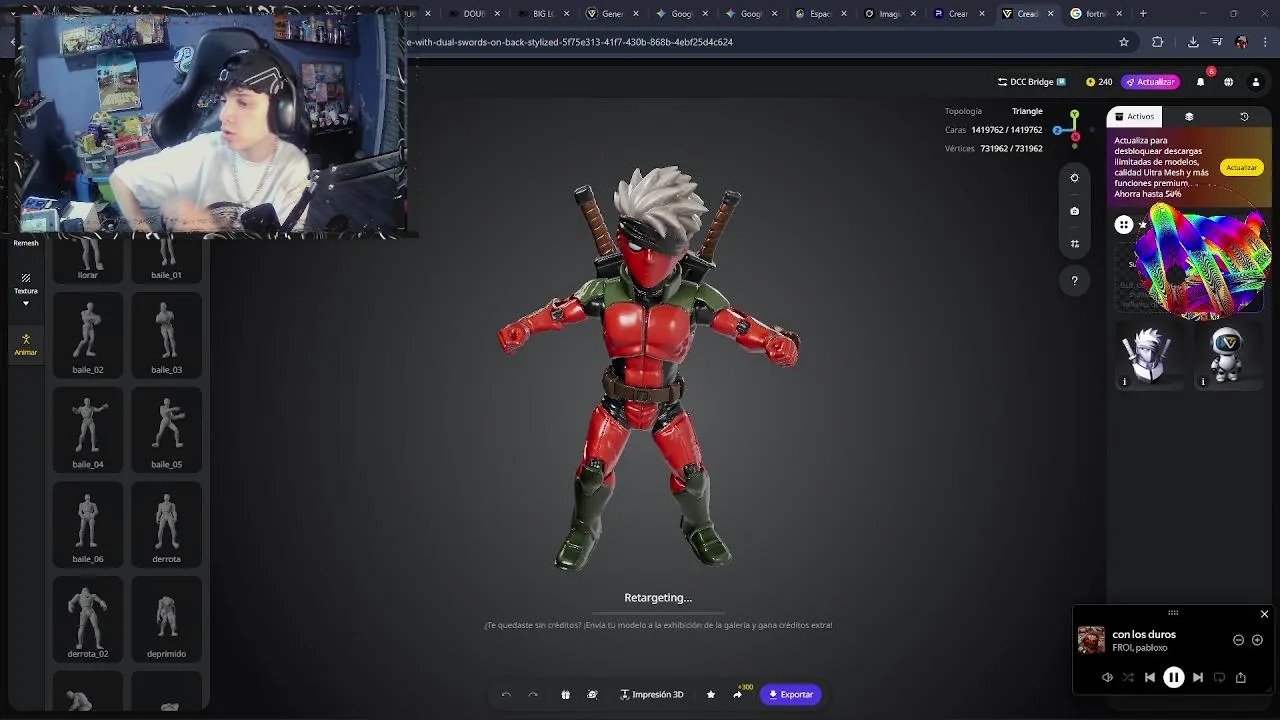Open the user account avatar
1280x720 pixels.
(1256, 82)
